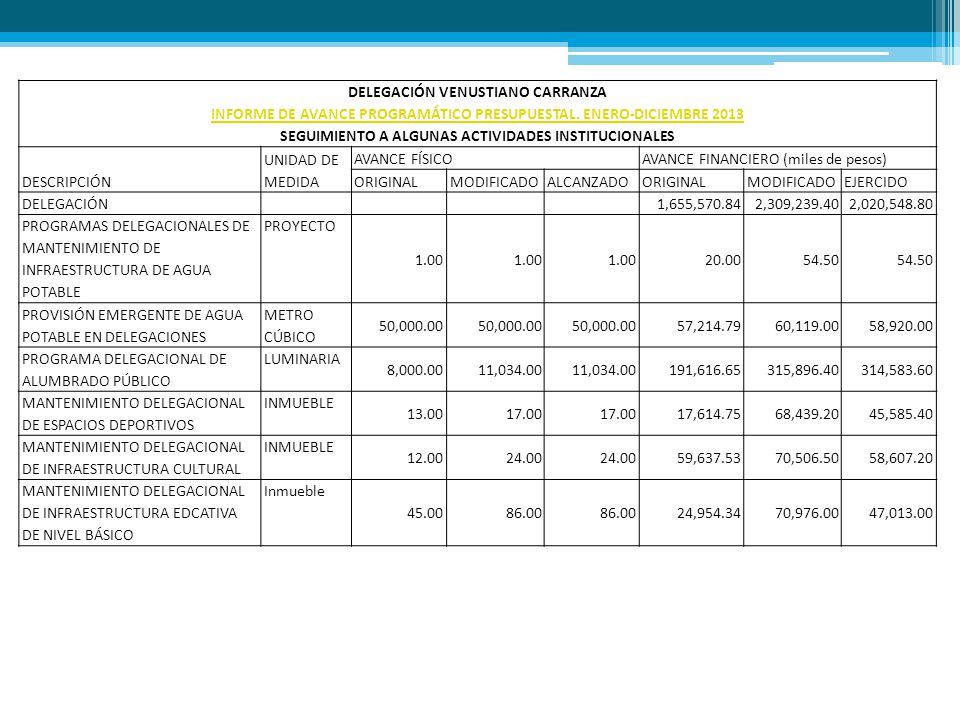
Task: Select the value 70,506.50
Action: [x=806, y=458]
